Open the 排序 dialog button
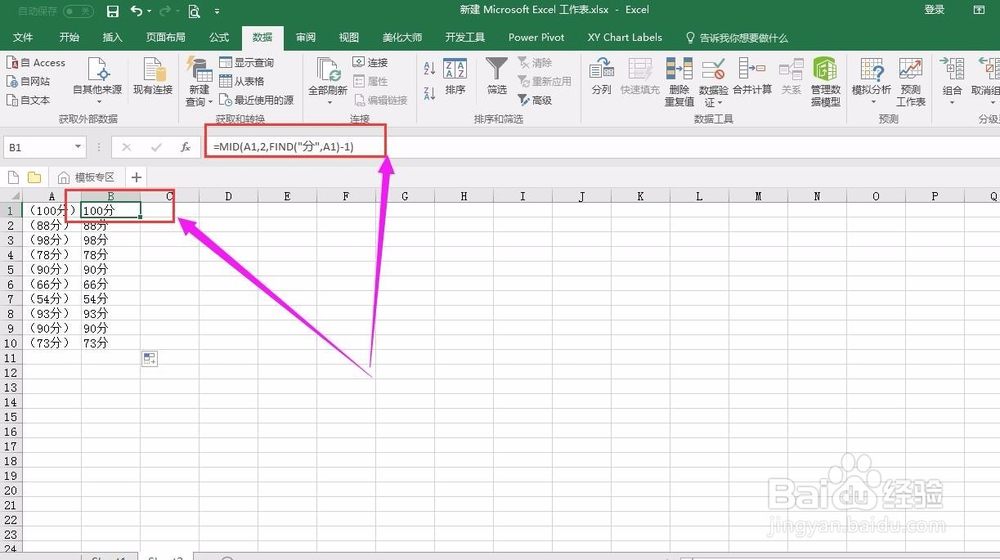The image size is (1000, 560). click(x=455, y=77)
